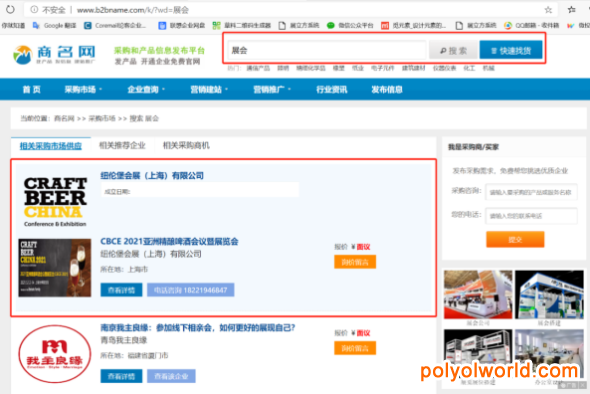Open the 联想企业网盘 bookmark
590x394 pixels.
[182, 26]
